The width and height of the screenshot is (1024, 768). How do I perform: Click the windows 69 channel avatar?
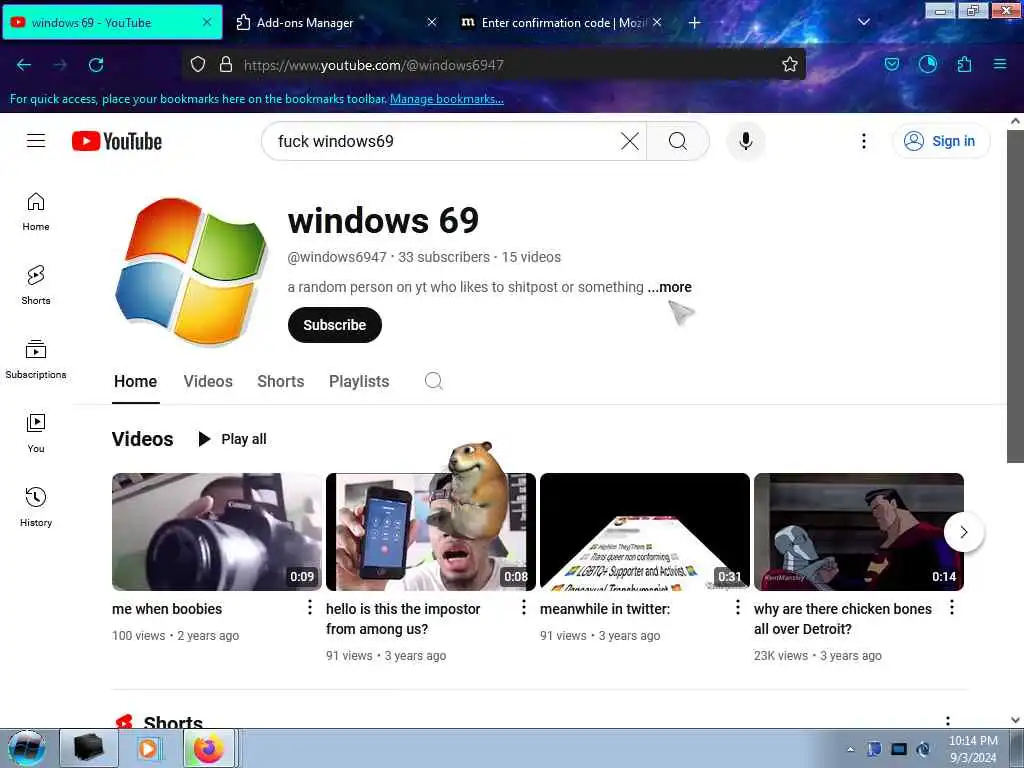point(191,271)
